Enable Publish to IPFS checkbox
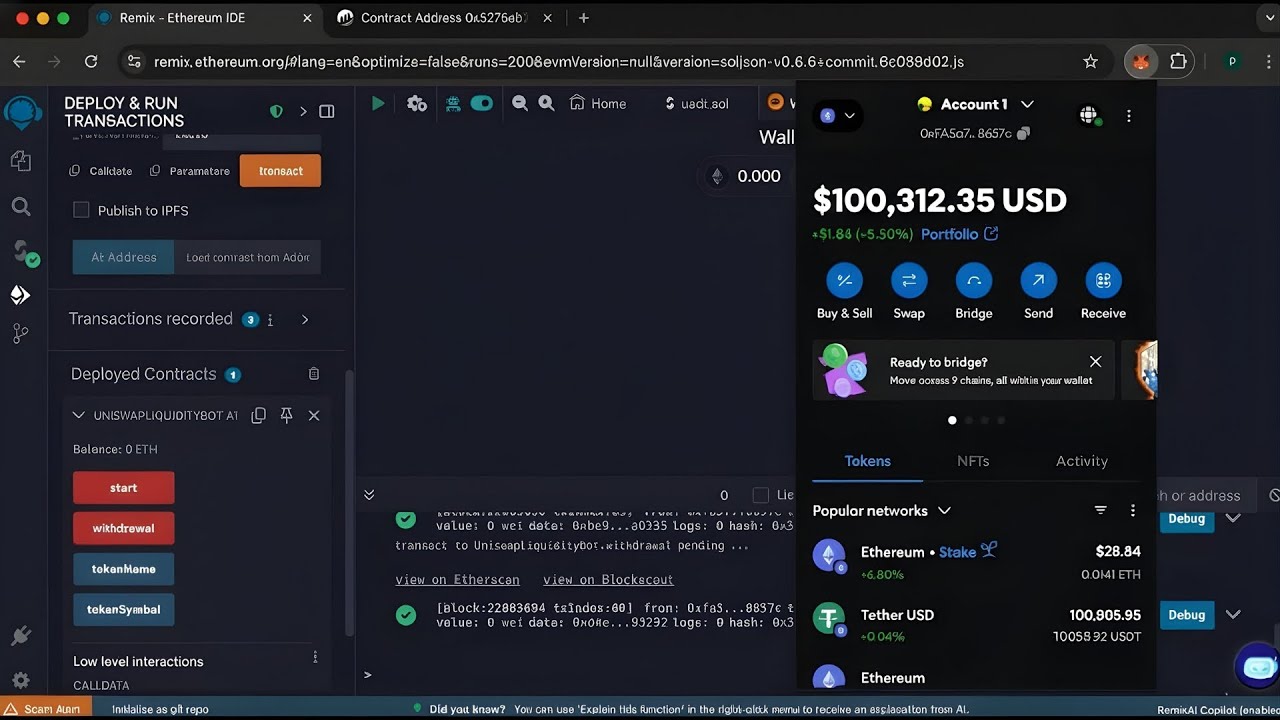This screenshot has height=720, width=1280. [x=81, y=210]
